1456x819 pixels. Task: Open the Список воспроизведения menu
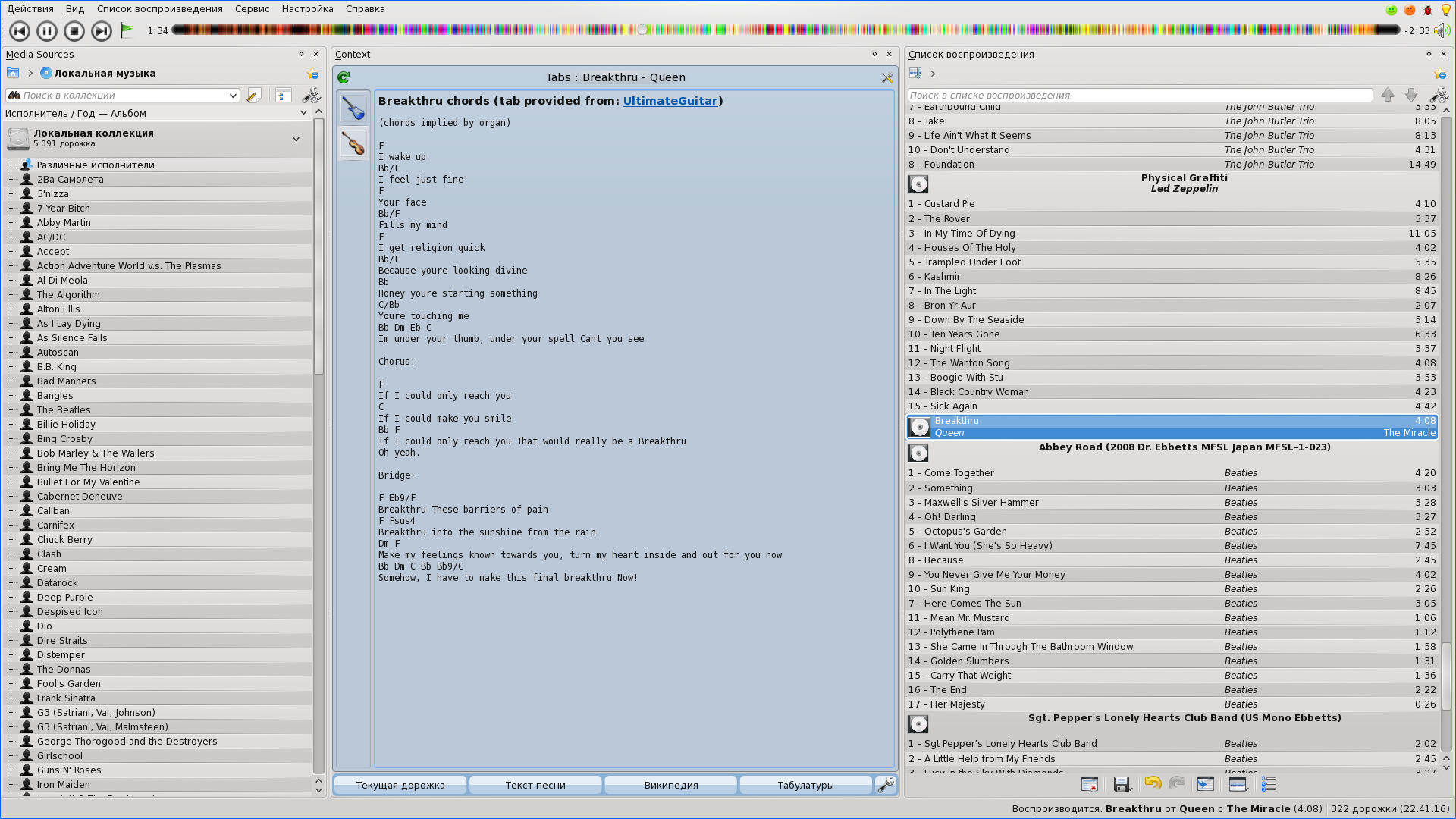pyautogui.click(x=160, y=9)
